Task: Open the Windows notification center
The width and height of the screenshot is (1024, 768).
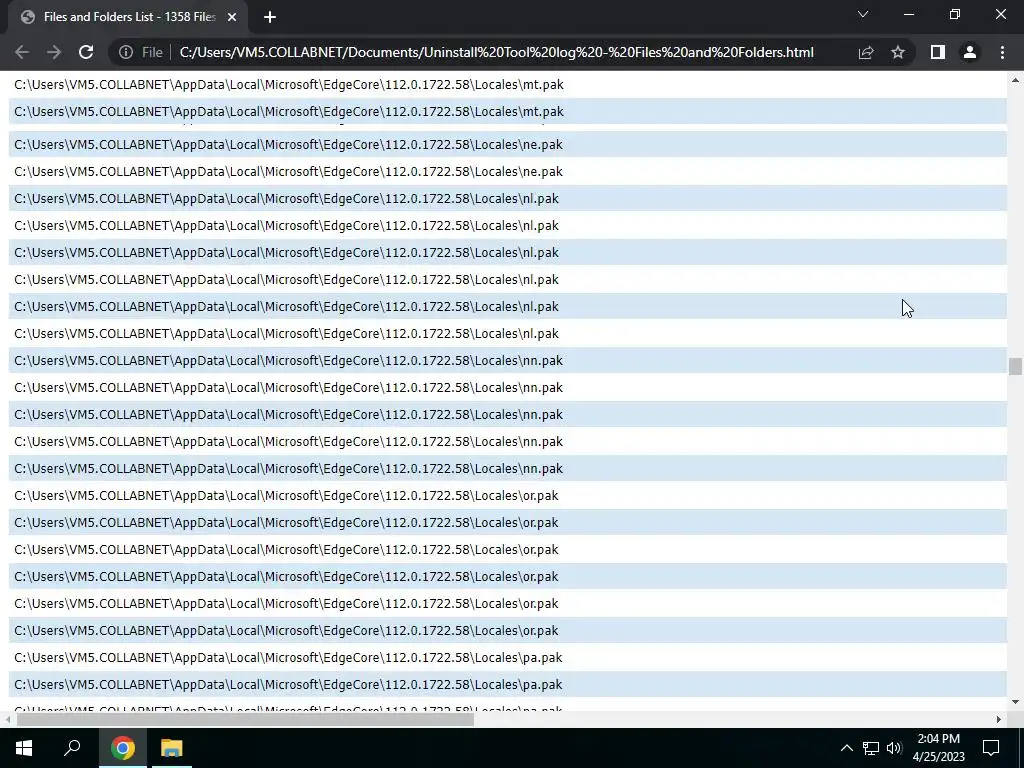Action: [991, 748]
